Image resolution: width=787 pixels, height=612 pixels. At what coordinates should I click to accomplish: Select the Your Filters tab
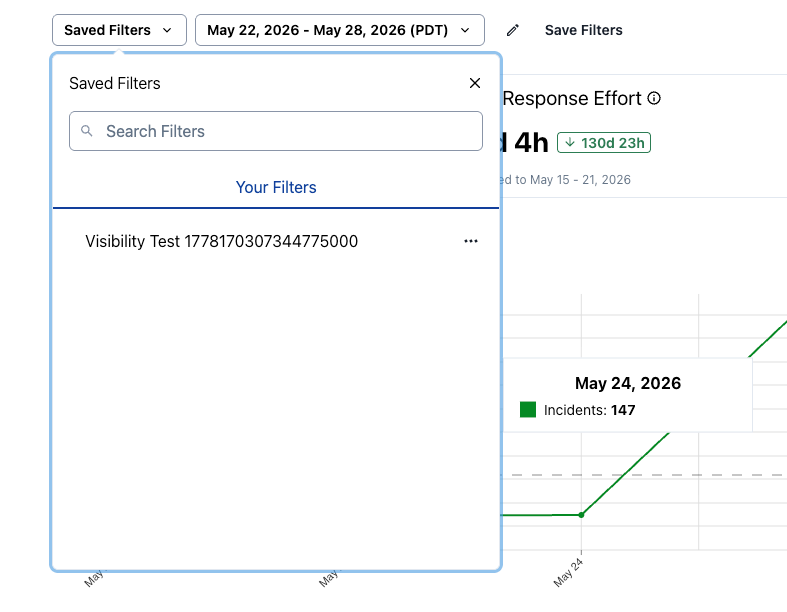click(276, 187)
